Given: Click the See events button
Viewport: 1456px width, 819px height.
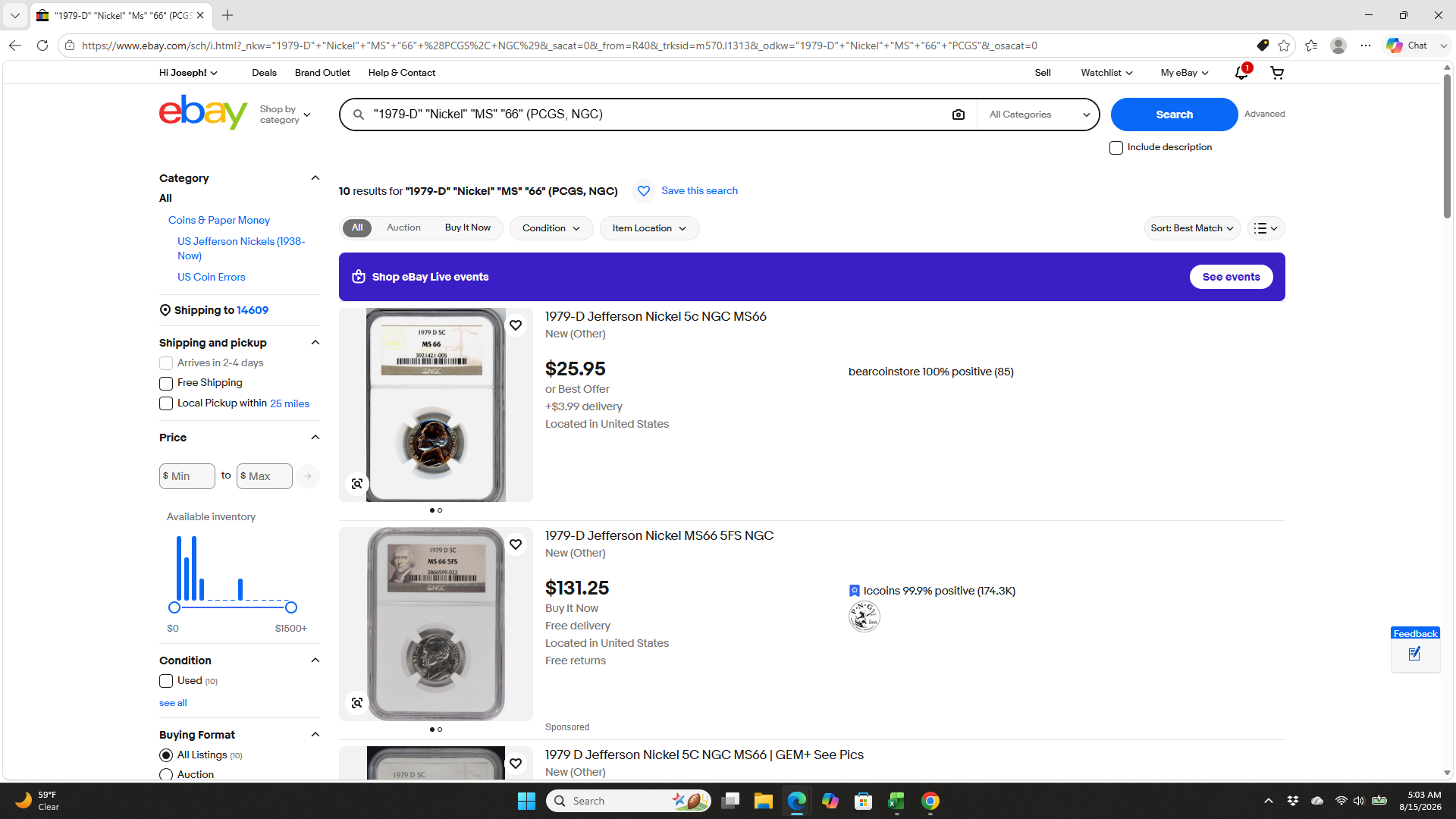Looking at the screenshot, I should click(x=1231, y=277).
